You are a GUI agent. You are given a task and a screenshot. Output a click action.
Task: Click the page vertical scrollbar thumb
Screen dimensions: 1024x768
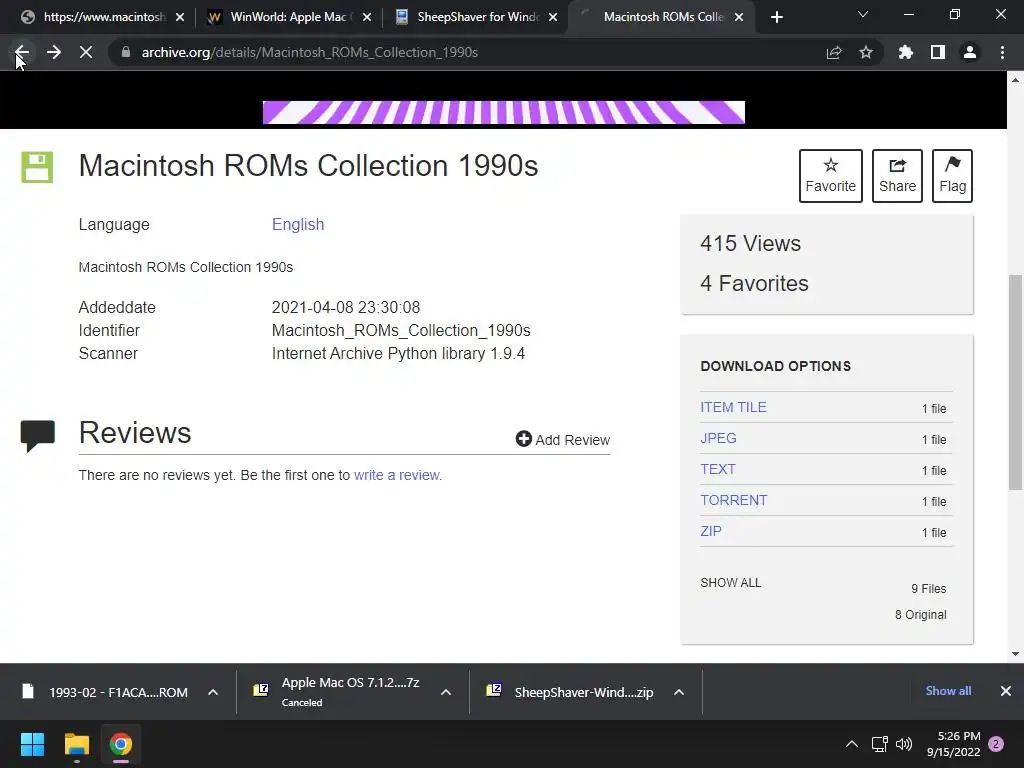pyautogui.click(x=1016, y=381)
